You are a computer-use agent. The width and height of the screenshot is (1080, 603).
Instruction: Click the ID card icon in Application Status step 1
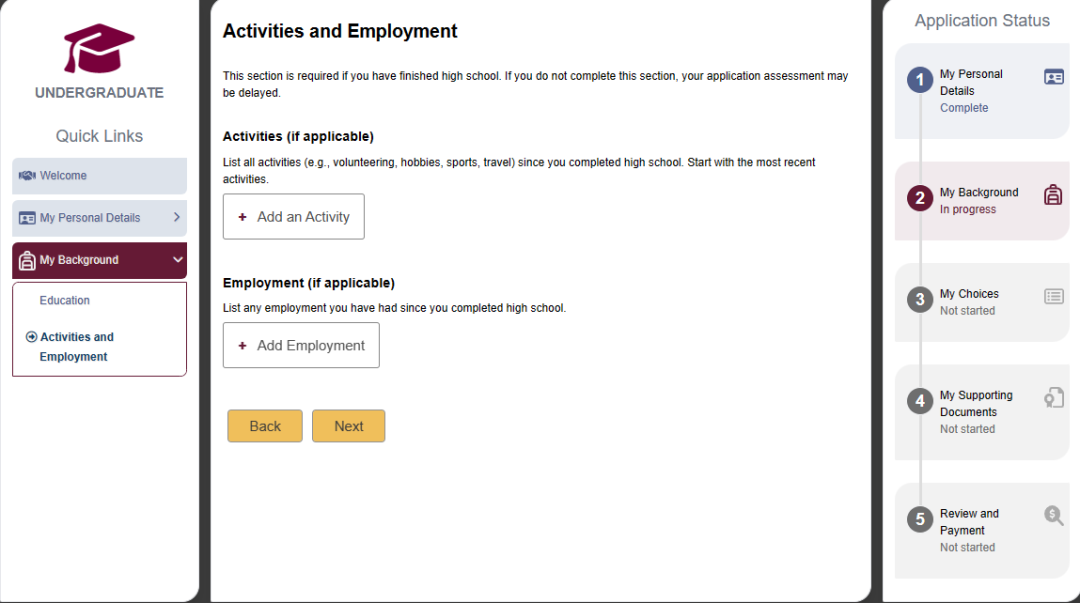click(1053, 77)
